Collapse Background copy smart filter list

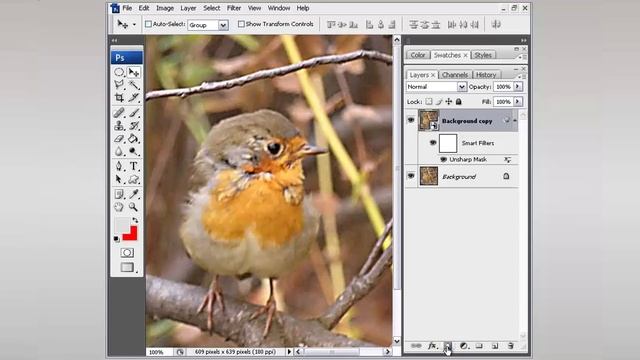click(x=515, y=121)
